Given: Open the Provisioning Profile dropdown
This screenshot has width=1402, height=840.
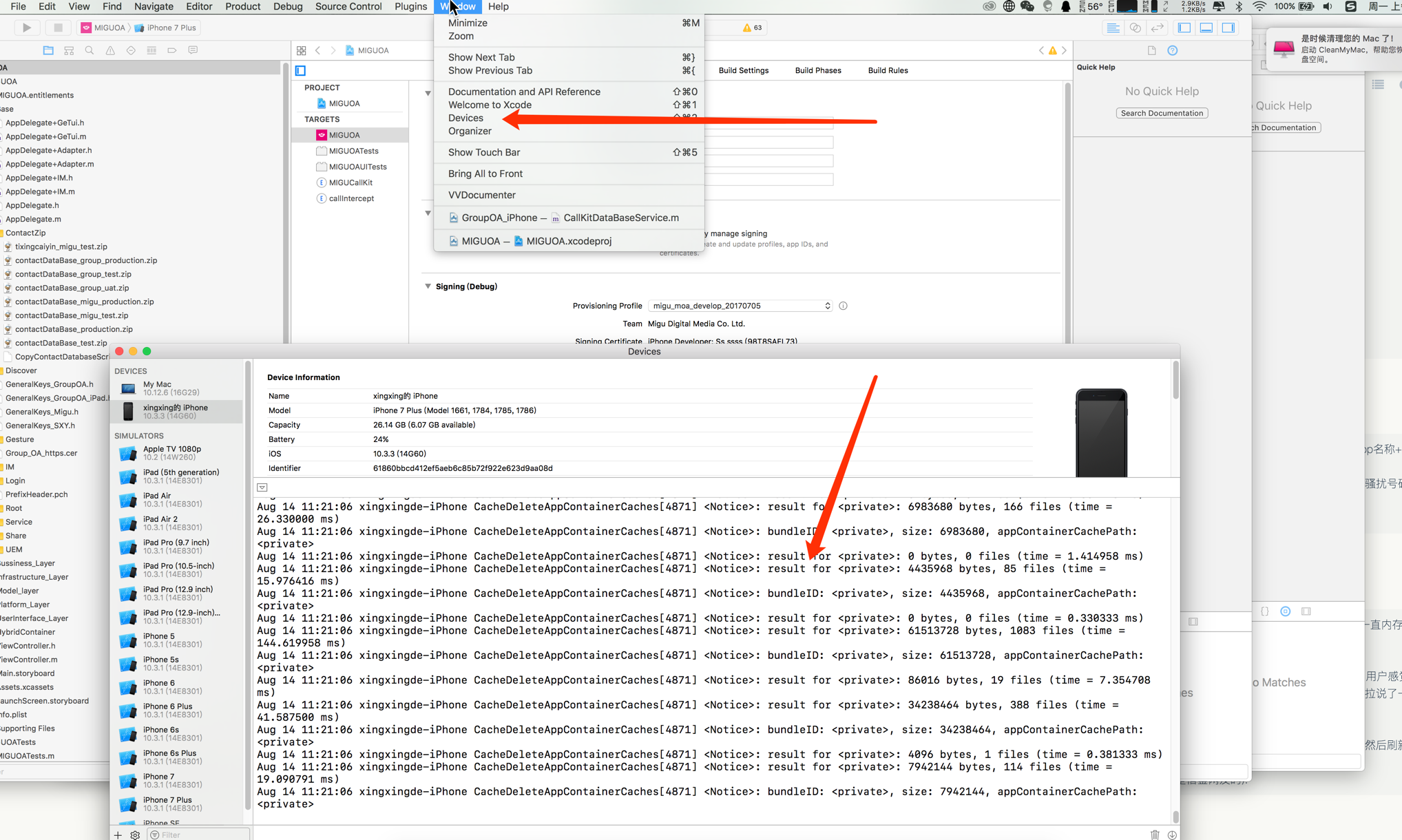Looking at the screenshot, I should pyautogui.click(x=740, y=306).
